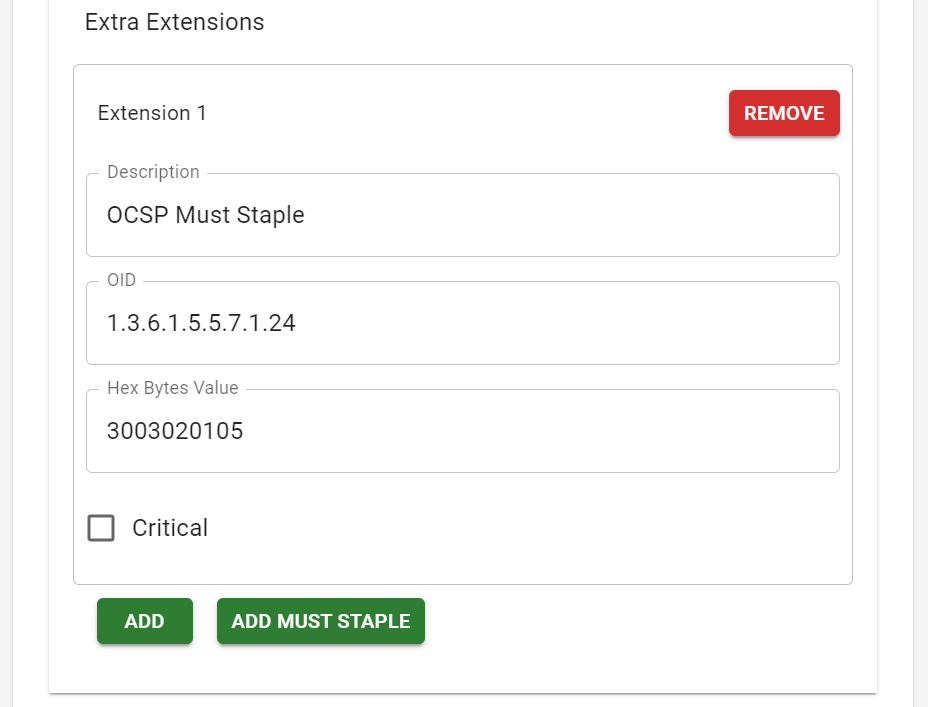Click the Extension 1 title
Viewport: 928px width, 707px height.
(152, 113)
